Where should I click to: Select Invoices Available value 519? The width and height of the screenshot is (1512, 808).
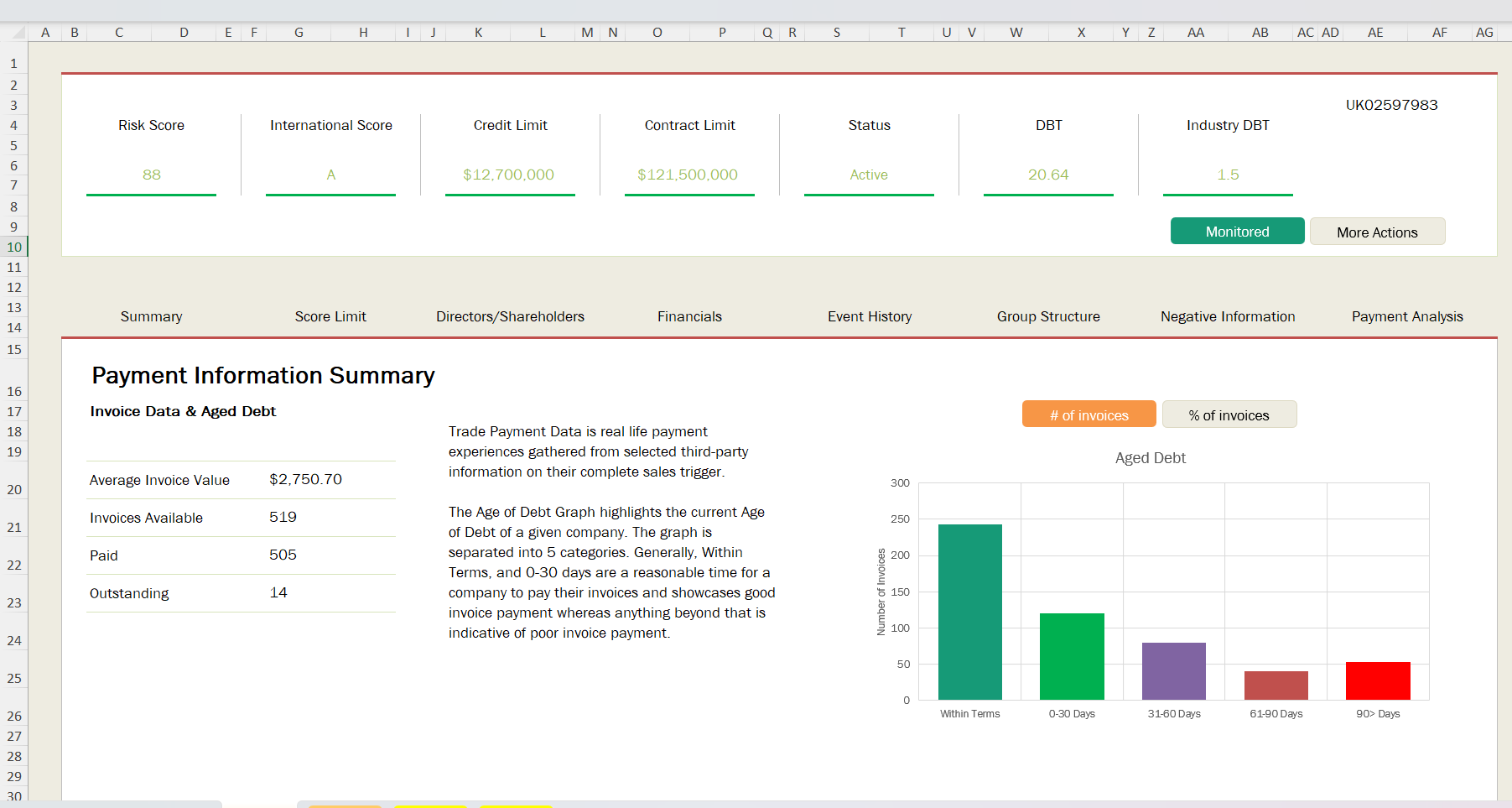(283, 517)
